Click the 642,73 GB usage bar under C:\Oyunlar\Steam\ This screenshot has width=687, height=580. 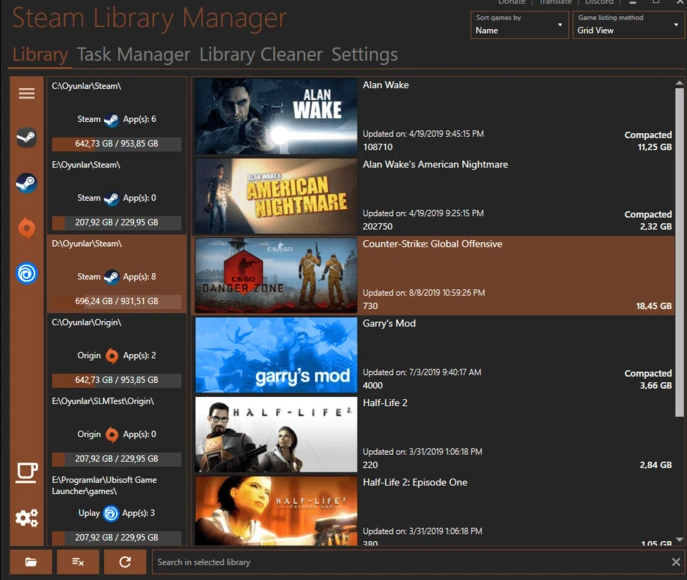pyautogui.click(x=117, y=144)
